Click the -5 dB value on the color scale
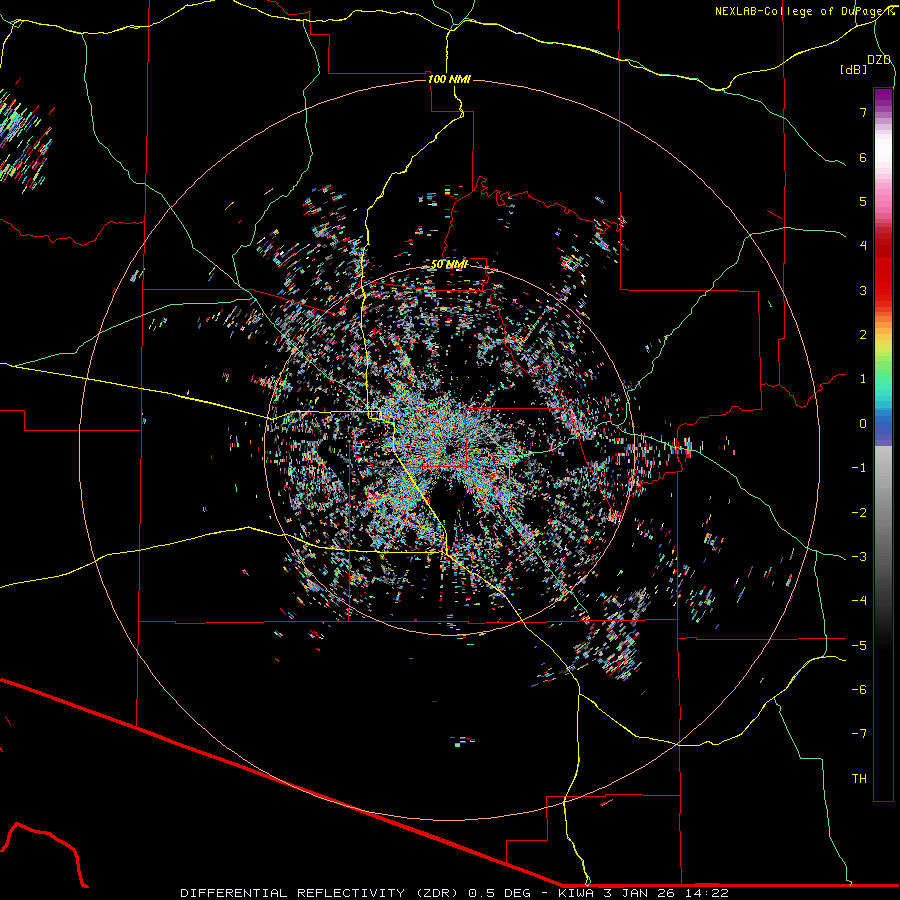This screenshot has height=900, width=900. point(859,646)
